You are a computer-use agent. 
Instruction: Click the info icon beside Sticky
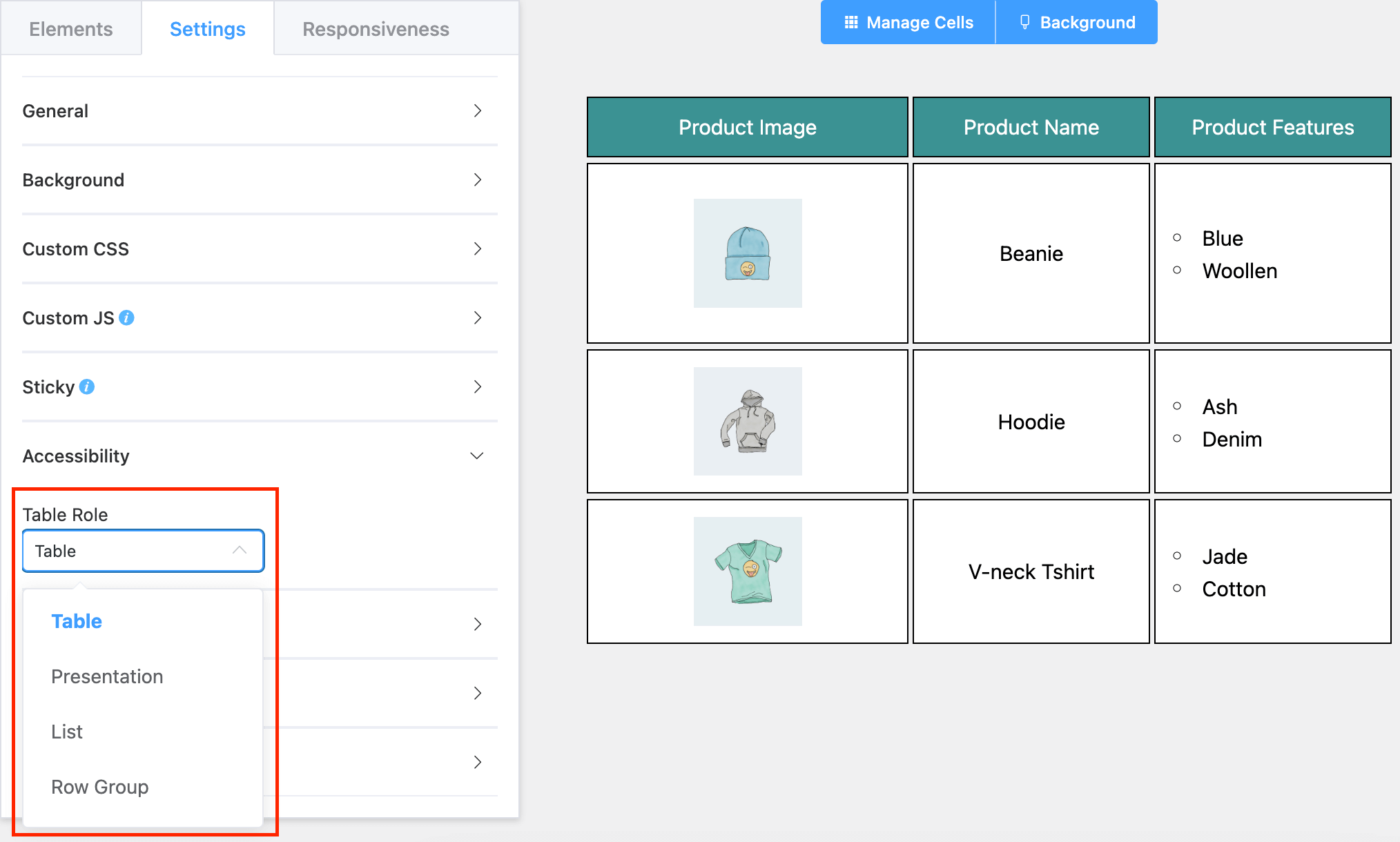(87, 386)
